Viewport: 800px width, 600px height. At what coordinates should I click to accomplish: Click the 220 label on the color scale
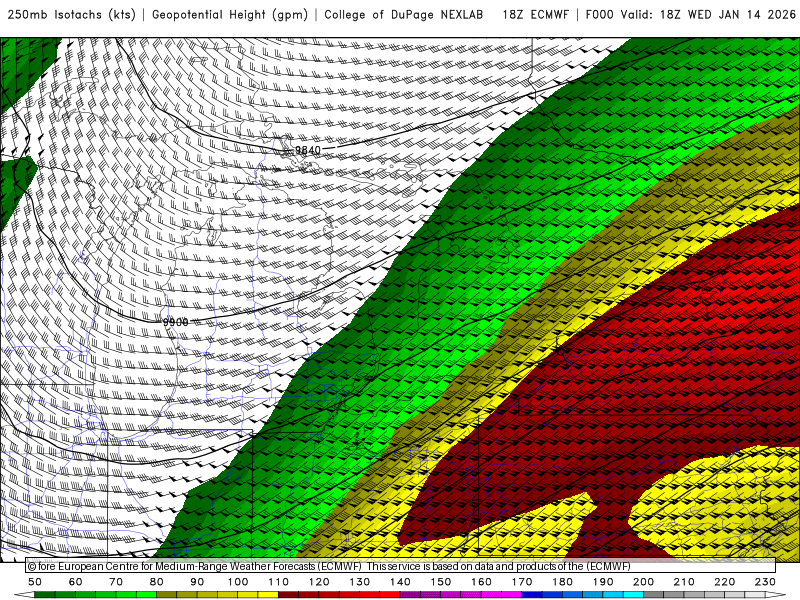click(724, 582)
